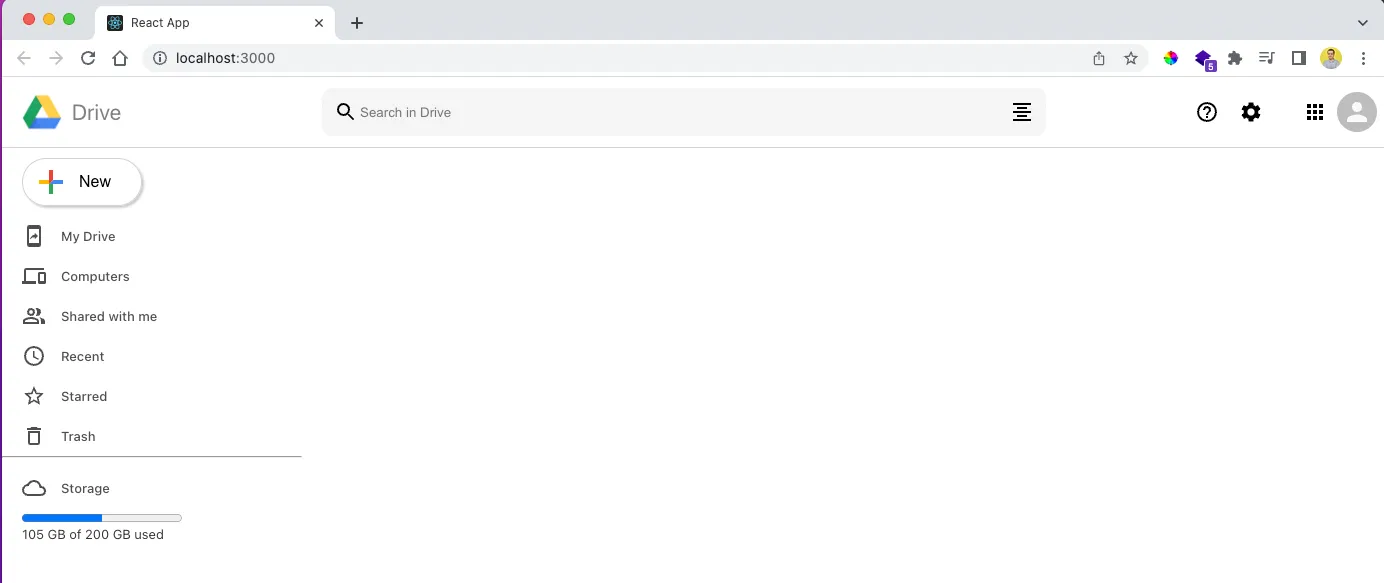Click the browser home icon

coord(120,58)
